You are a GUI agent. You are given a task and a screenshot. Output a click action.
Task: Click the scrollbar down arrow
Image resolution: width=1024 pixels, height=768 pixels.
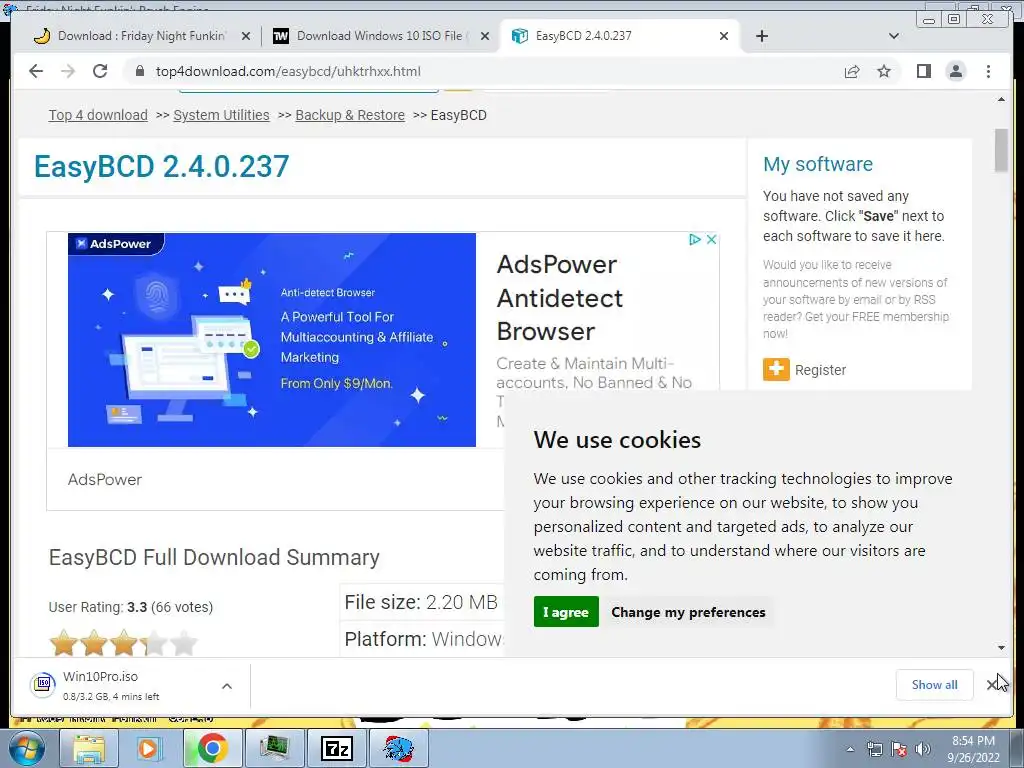point(1001,648)
